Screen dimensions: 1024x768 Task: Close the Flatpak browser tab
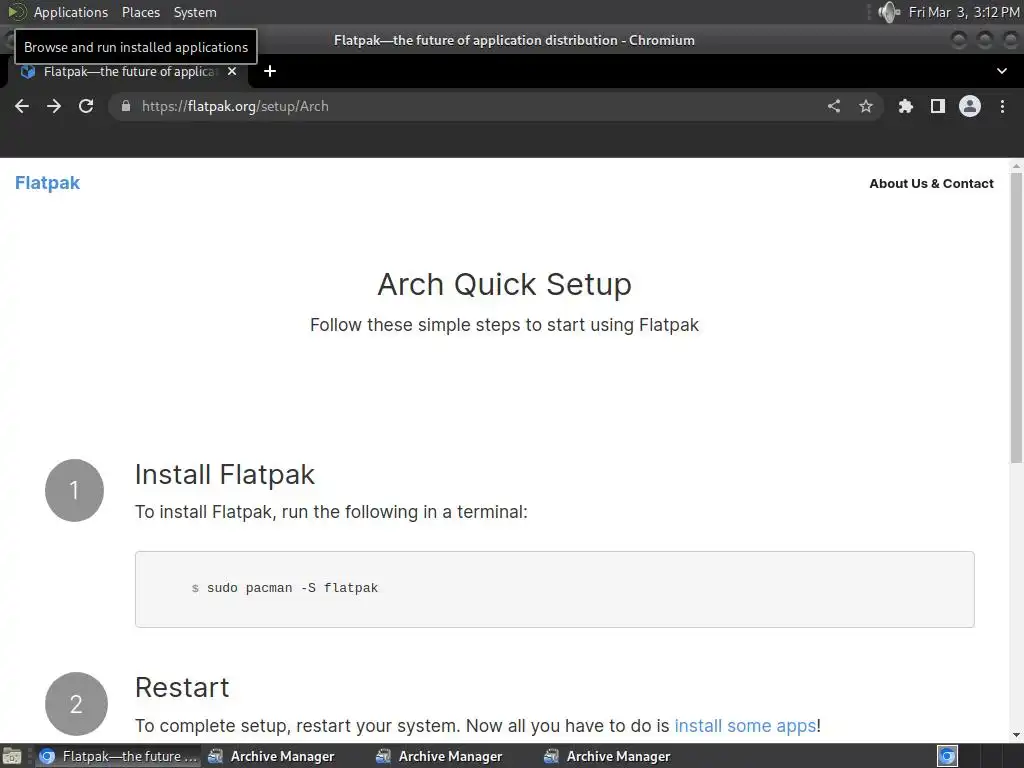232,71
